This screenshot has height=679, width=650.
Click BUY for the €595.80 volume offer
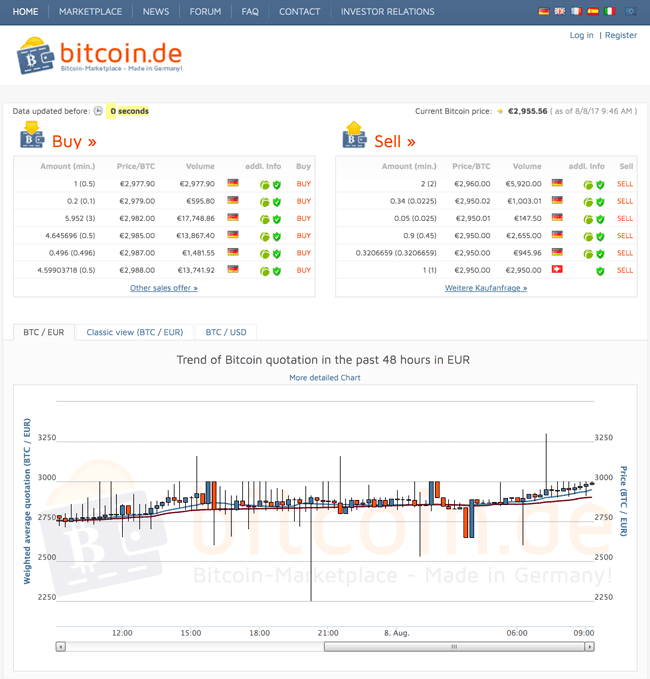point(304,201)
